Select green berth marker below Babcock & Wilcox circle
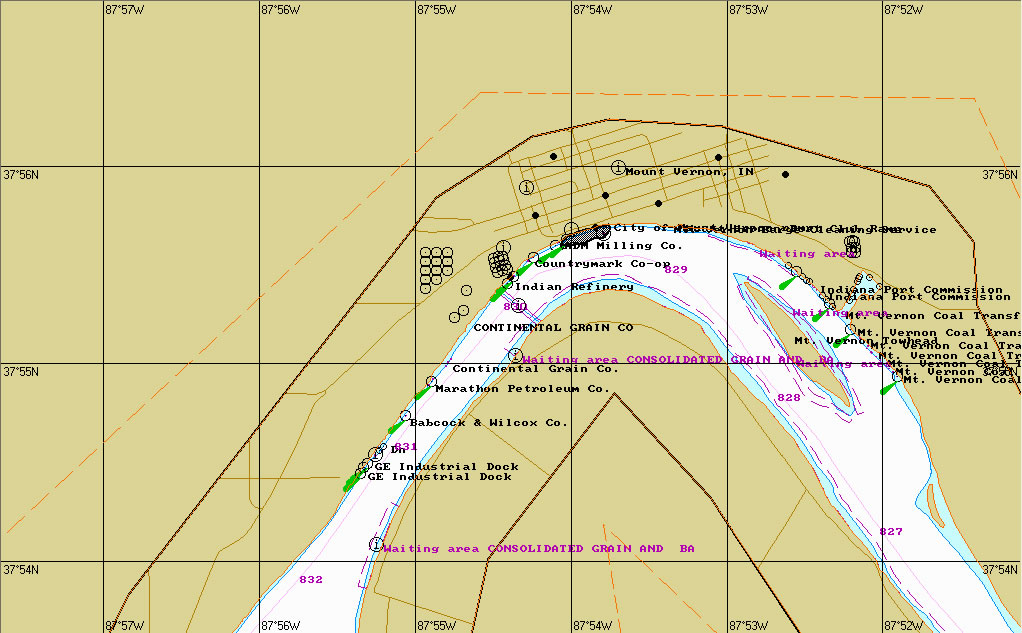1022x633 pixels. click(395, 428)
